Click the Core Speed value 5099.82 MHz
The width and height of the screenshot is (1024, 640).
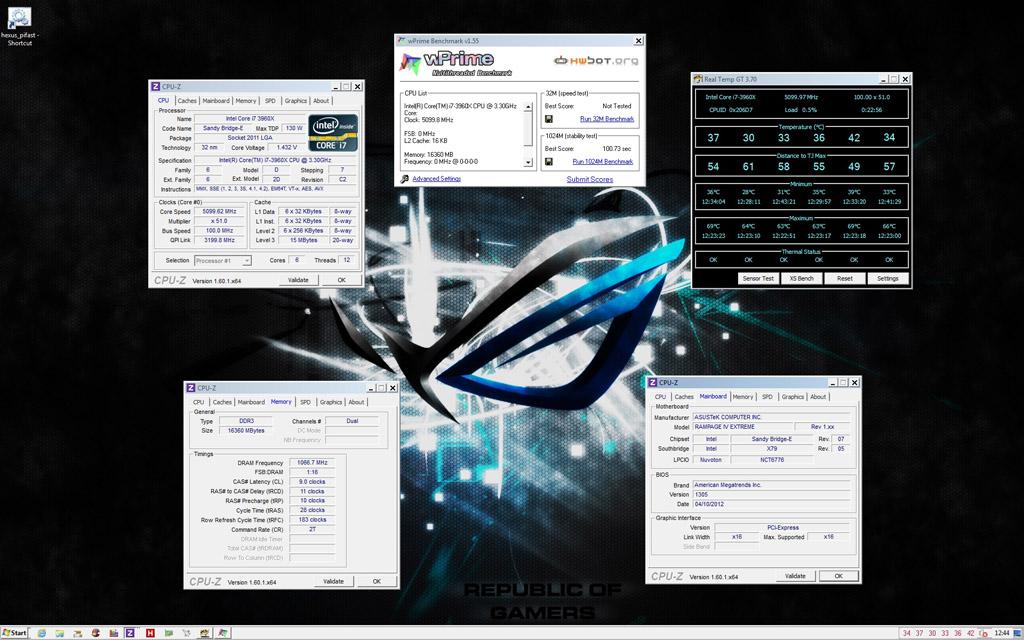219,212
